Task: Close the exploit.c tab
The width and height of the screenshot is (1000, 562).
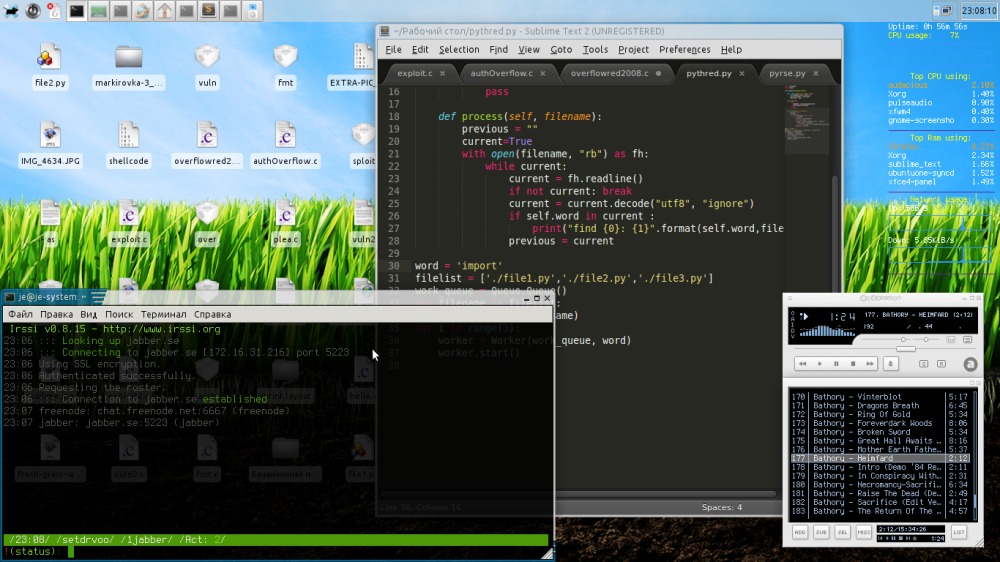Action: (442, 73)
